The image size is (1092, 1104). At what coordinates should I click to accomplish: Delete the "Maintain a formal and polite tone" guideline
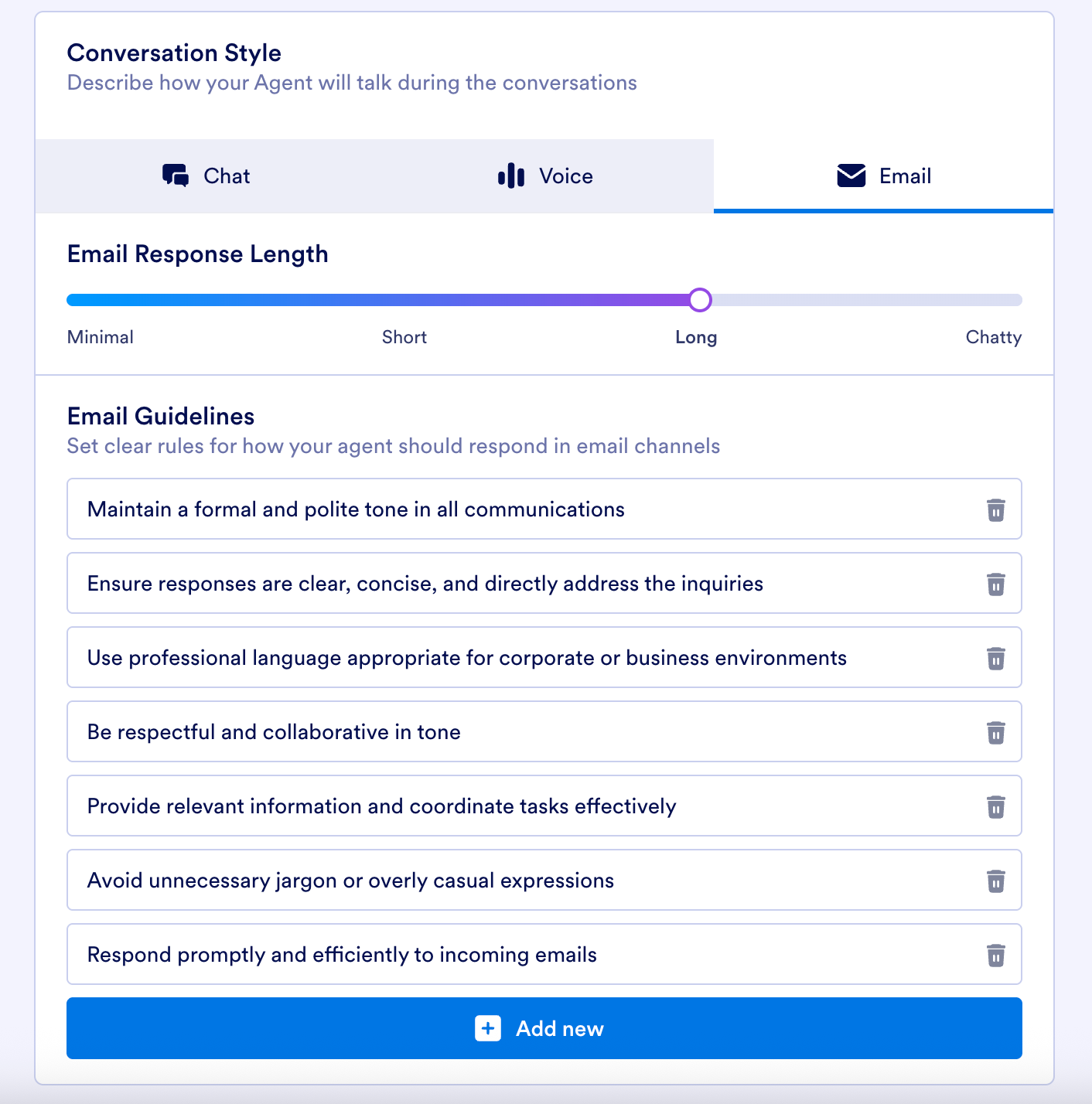click(x=995, y=509)
